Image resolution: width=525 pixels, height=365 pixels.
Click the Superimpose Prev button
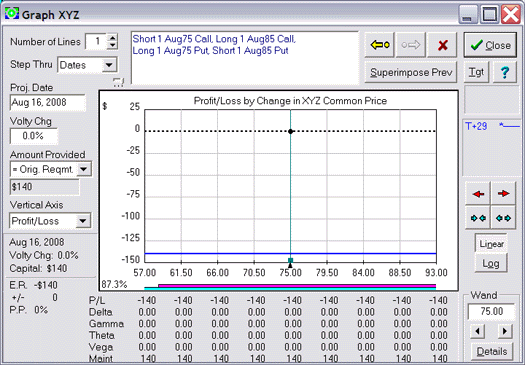[x=411, y=72]
